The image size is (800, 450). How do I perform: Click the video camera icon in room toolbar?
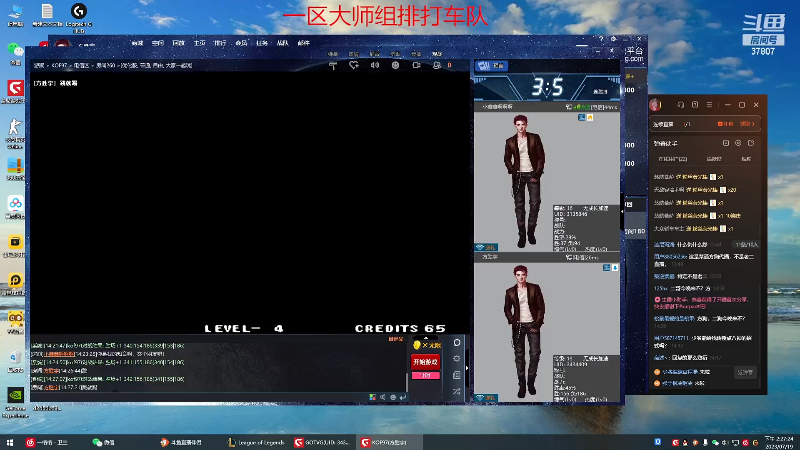click(416, 65)
